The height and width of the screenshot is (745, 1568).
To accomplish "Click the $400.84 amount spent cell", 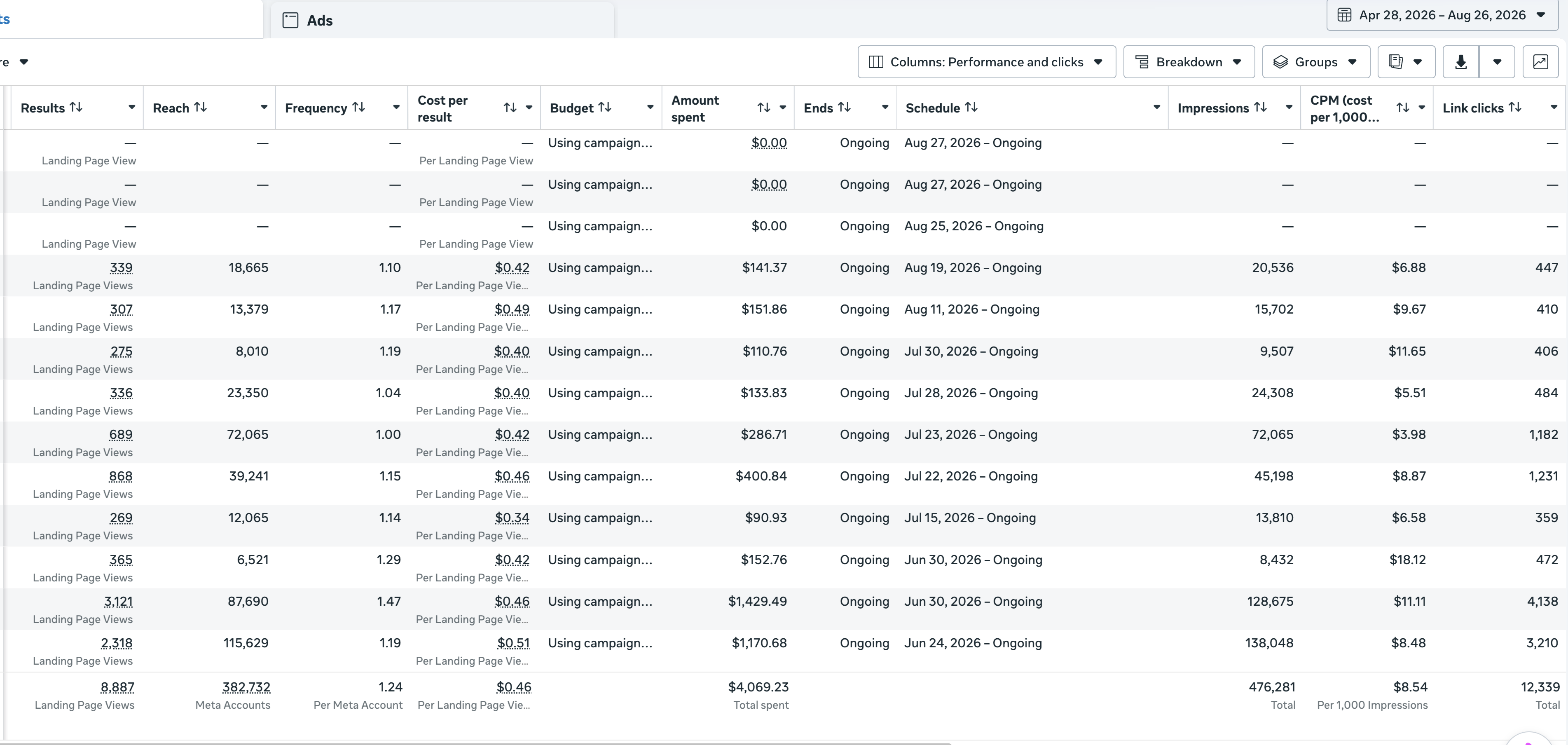I will click(x=761, y=476).
